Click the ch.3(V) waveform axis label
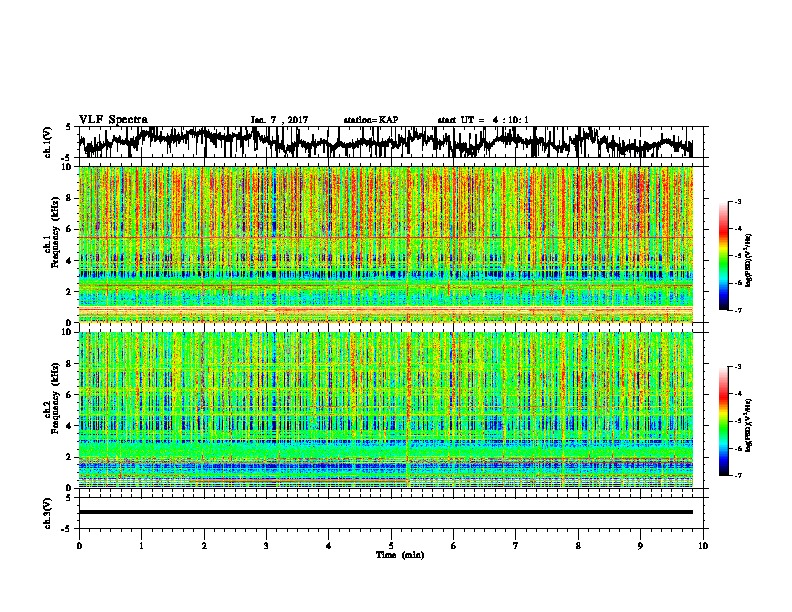The image size is (792, 612). 47,513
